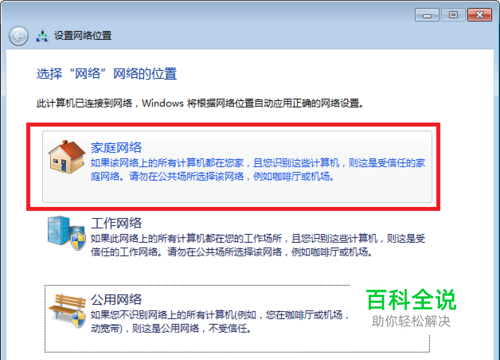The width and height of the screenshot is (500, 360).
Task: Minimize the network location window
Action: coord(427,15)
